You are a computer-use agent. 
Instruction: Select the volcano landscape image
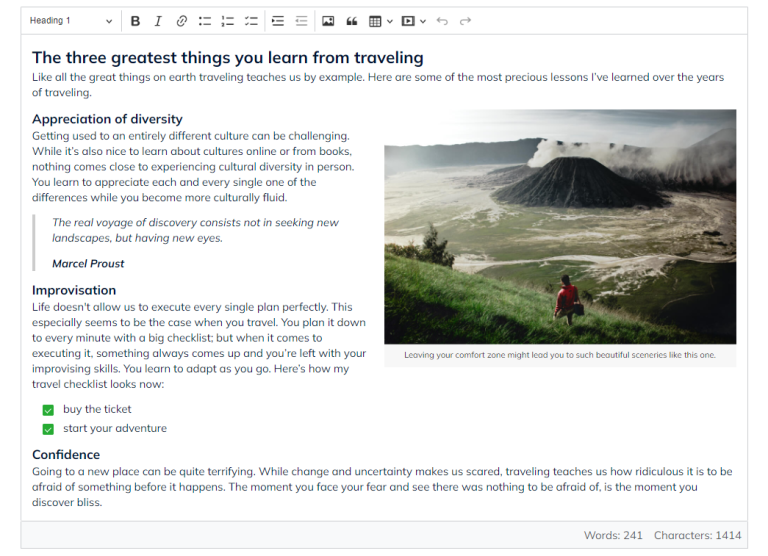click(x=560, y=226)
